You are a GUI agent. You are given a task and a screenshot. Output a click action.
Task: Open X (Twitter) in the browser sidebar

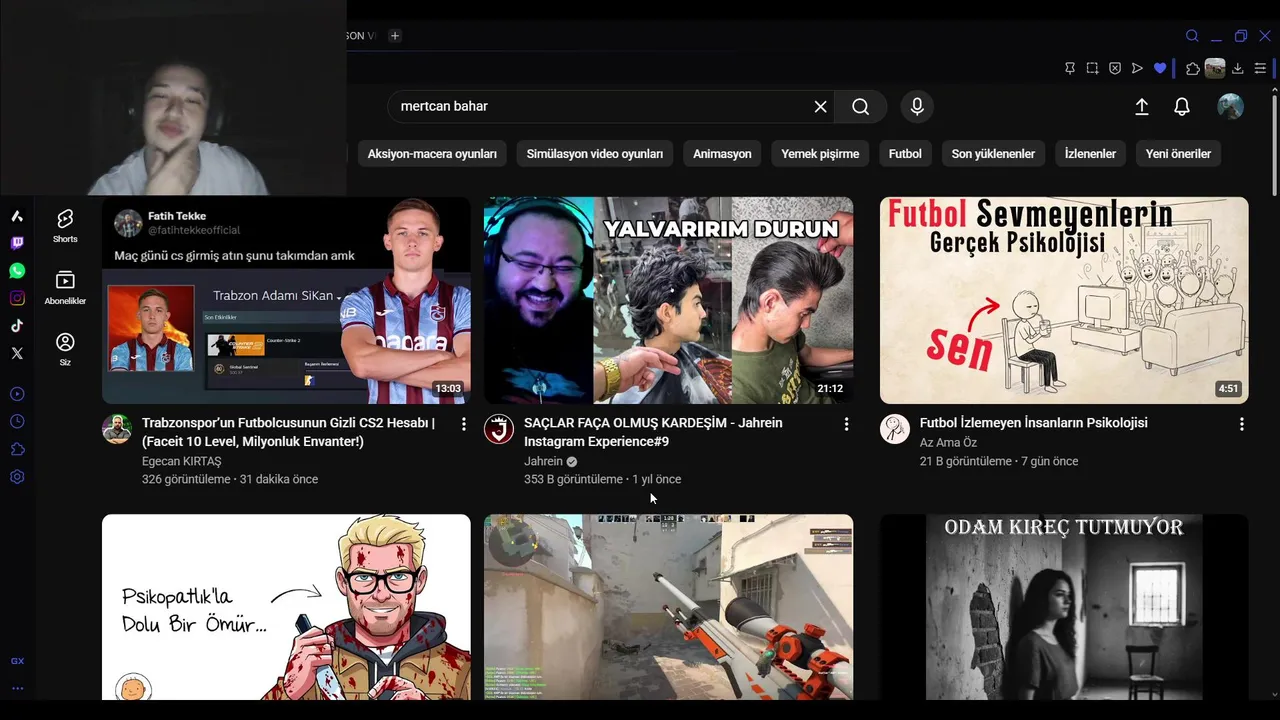tap(17, 353)
